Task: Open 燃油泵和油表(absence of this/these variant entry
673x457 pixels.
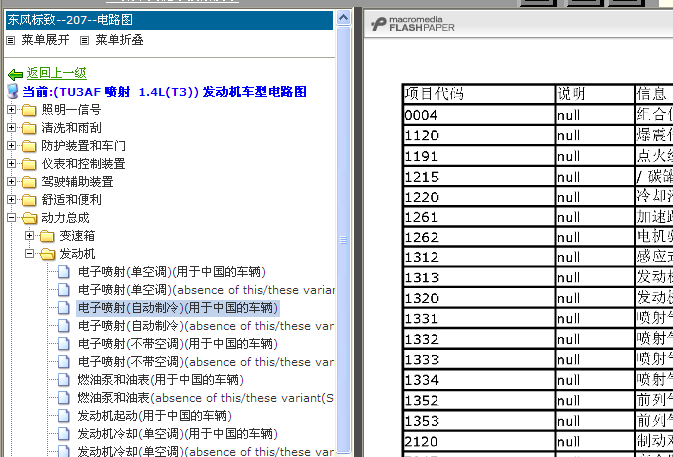Action: click(206, 398)
